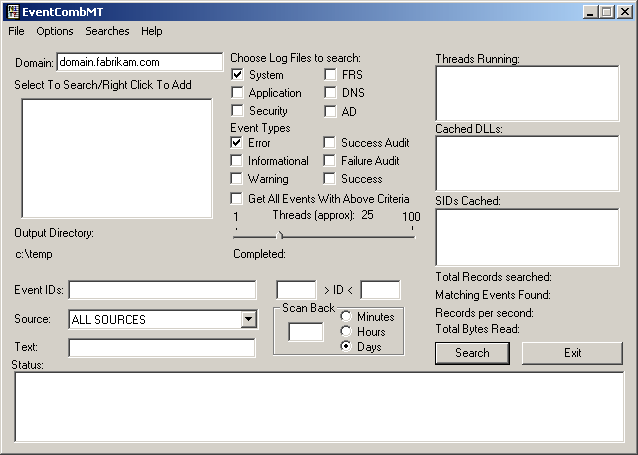Toggle Get All Events With Above Criteria
This screenshot has width=638, height=455.
[238, 199]
